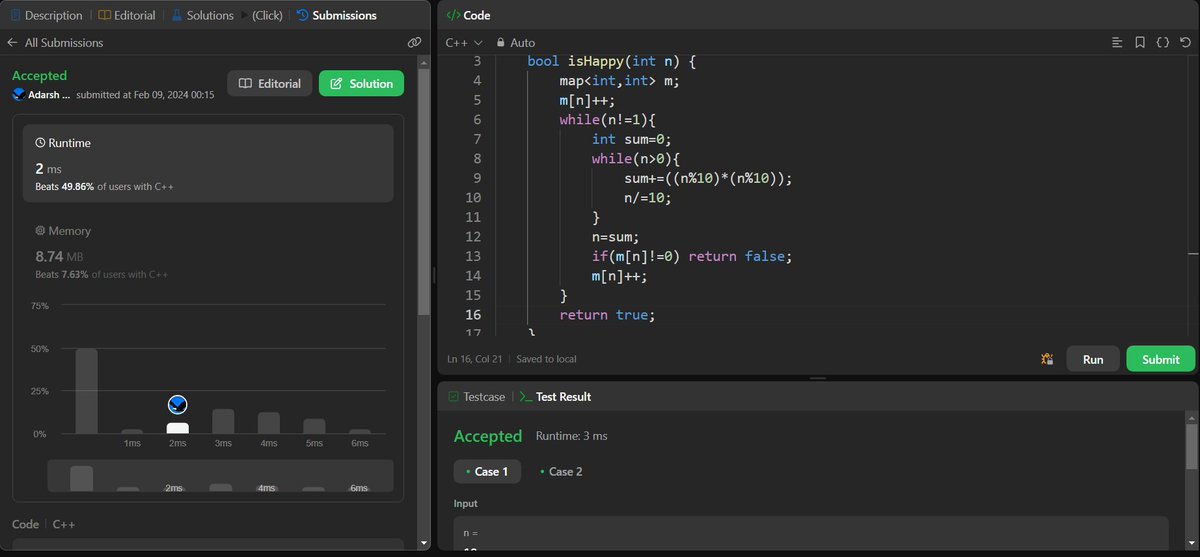The image size is (1200, 557).
Task: Reset code with the undo arrow icon
Action: [x=1185, y=43]
